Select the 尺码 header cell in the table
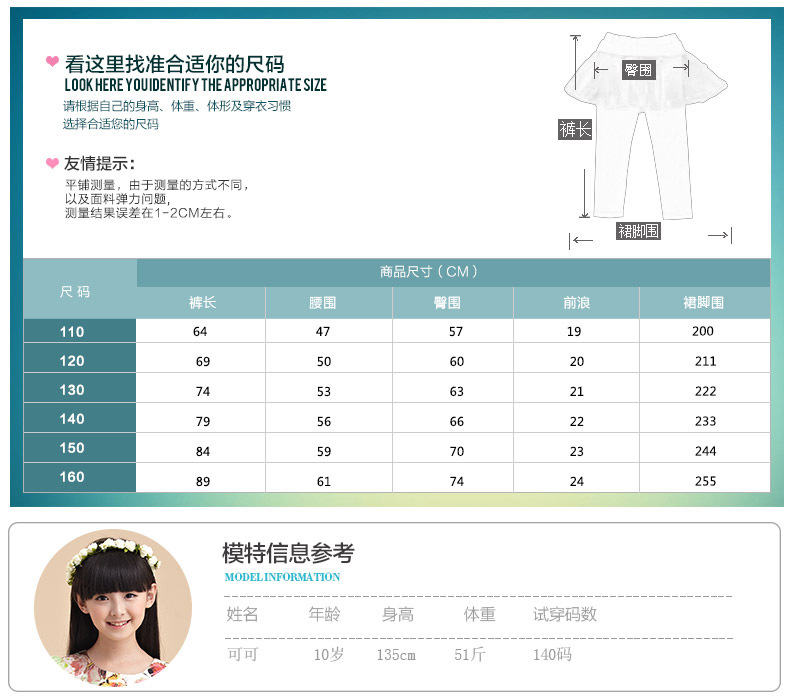Screen dimensions: 790x699 click(x=75, y=291)
